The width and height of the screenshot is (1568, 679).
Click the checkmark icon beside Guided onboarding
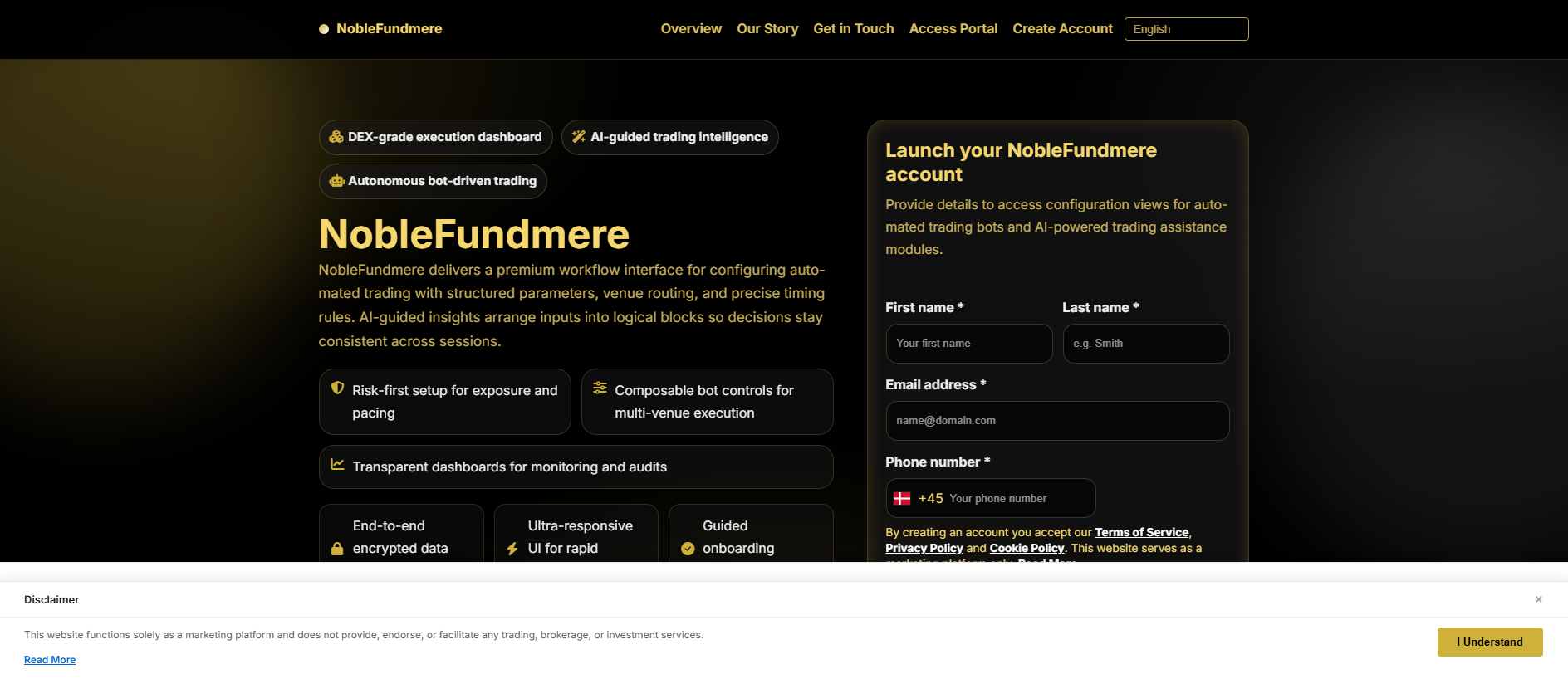688,549
